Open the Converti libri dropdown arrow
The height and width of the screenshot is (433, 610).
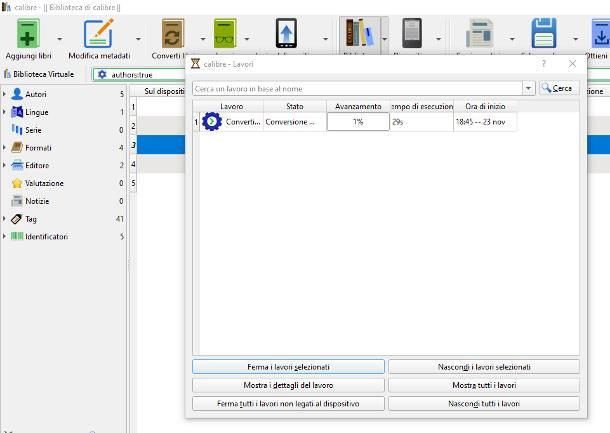(x=203, y=39)
